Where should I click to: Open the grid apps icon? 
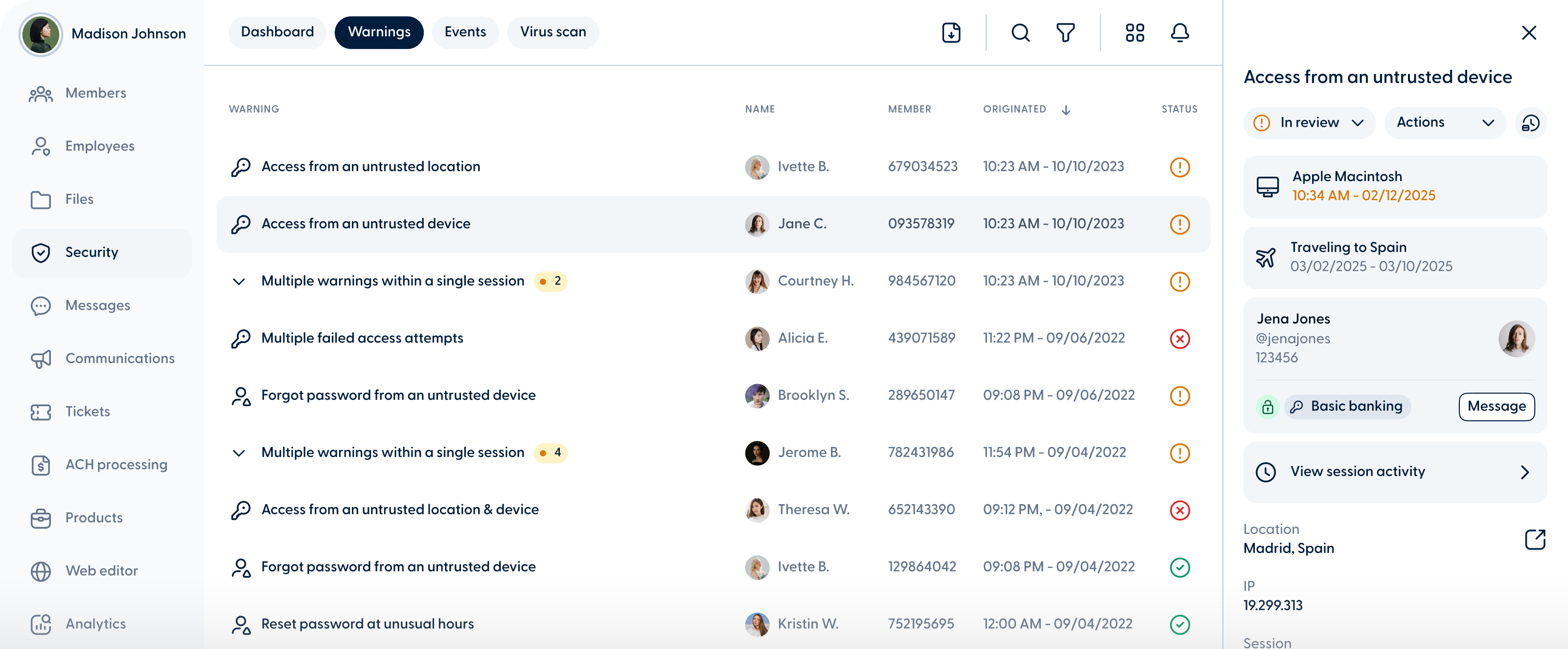[x=1134, y=32]
